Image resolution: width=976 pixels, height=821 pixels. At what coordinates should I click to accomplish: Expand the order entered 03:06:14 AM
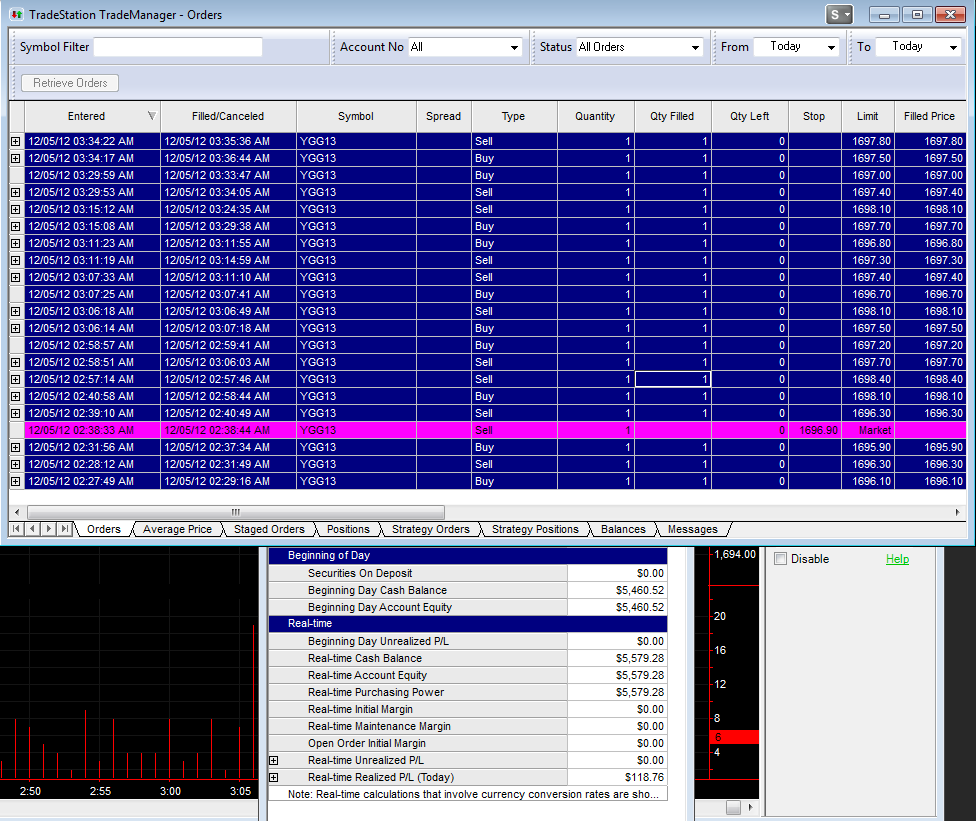pos(16,328)
